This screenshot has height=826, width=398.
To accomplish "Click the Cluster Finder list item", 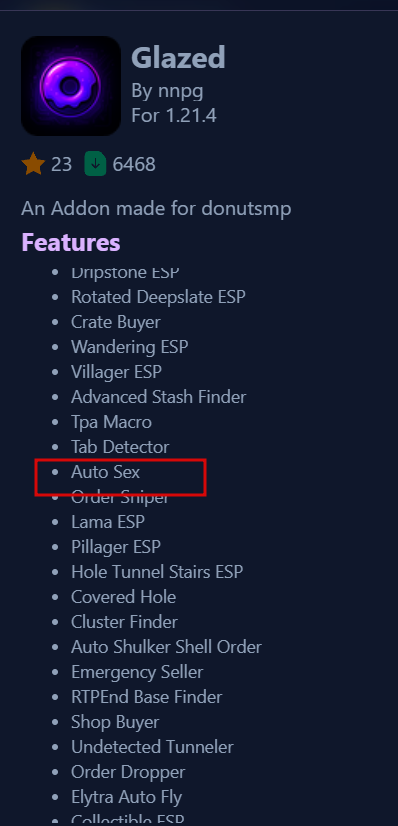I will 124,622.
